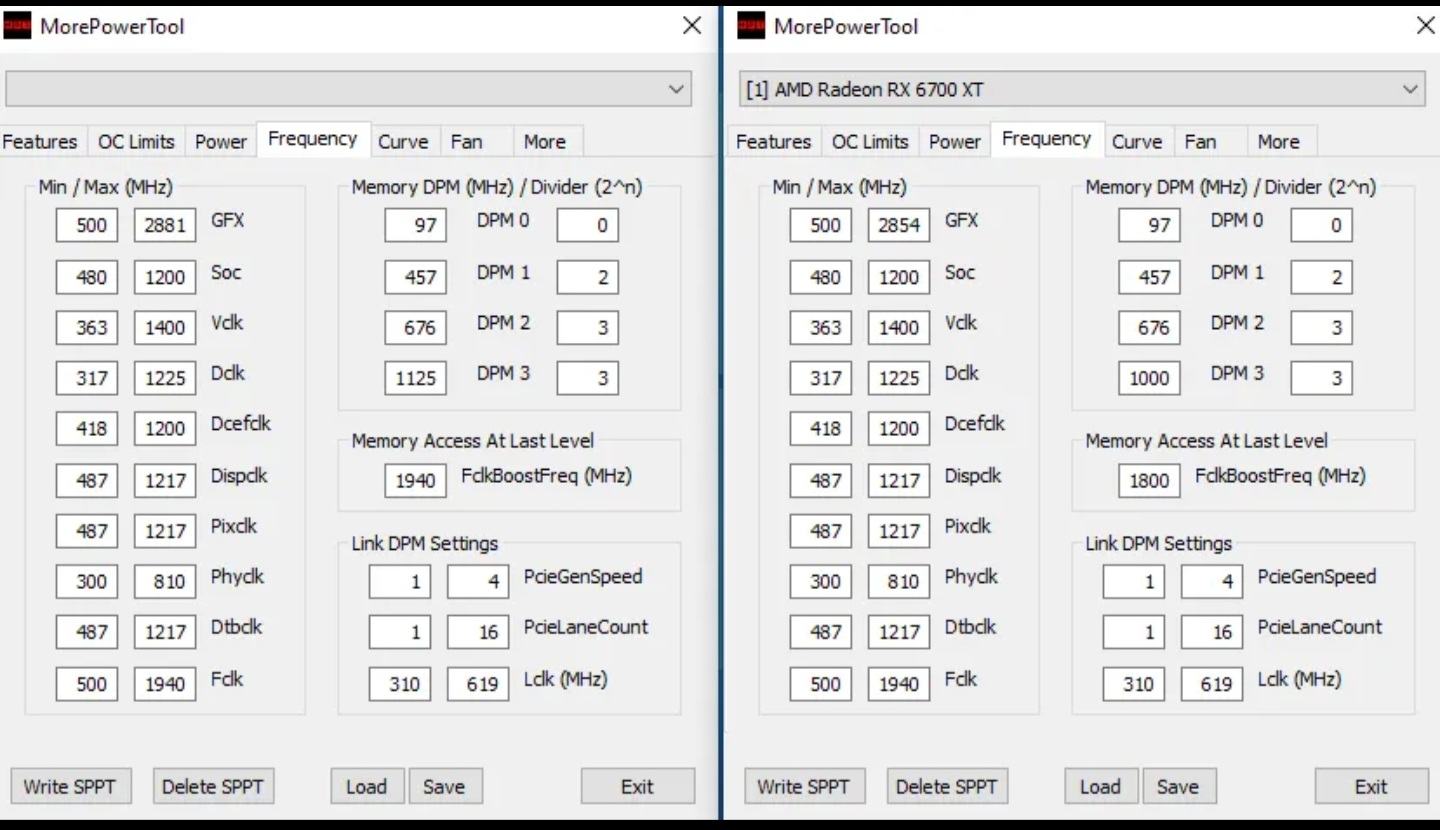1440x830 pixels.
Task: Edit Fclk min field in right window
Action: tap(821, 684)
